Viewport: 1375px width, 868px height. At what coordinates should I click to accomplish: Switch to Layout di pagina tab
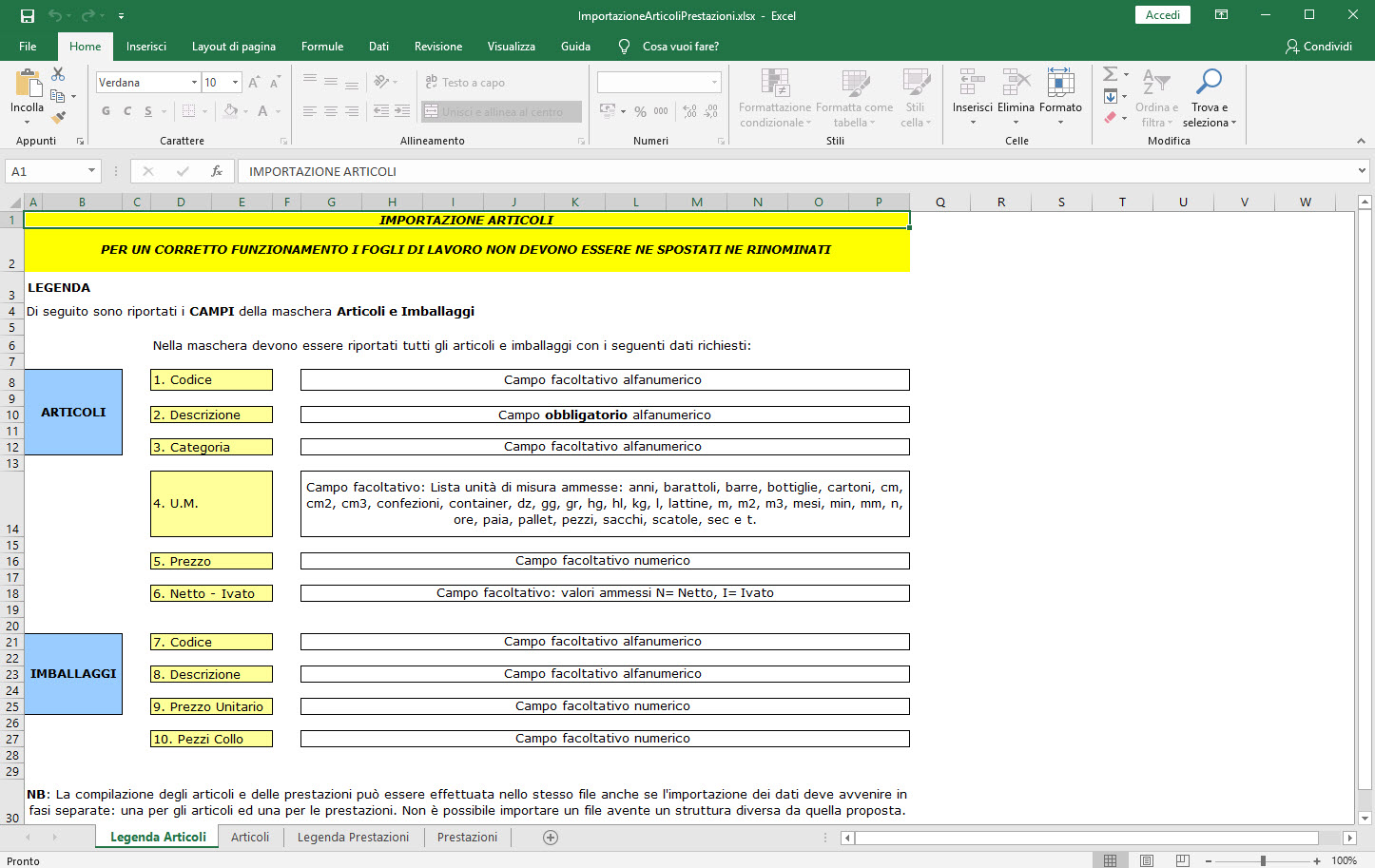tap(234, 46)
